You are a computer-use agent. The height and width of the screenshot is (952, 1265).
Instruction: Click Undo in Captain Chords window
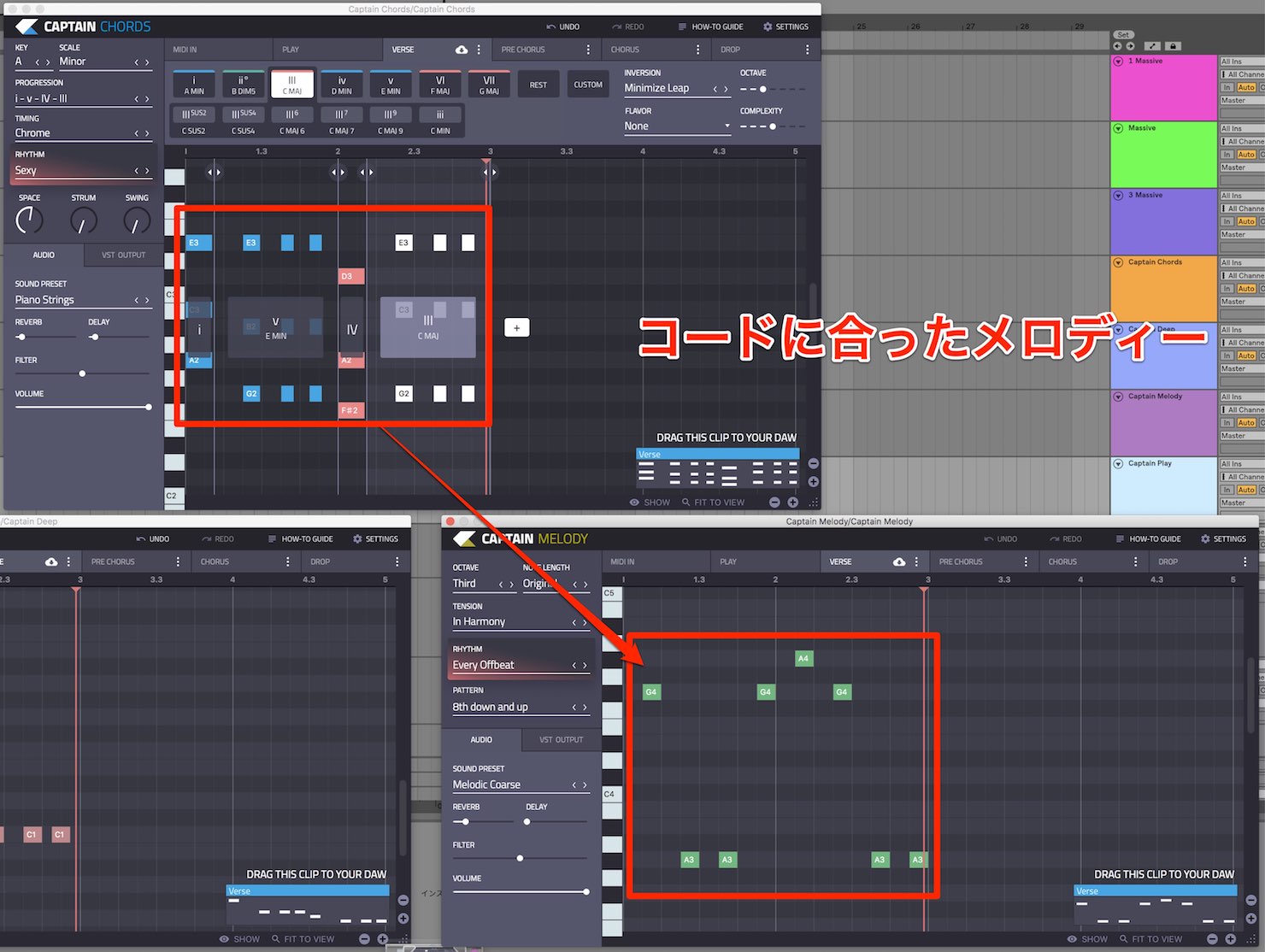[563, 26]
